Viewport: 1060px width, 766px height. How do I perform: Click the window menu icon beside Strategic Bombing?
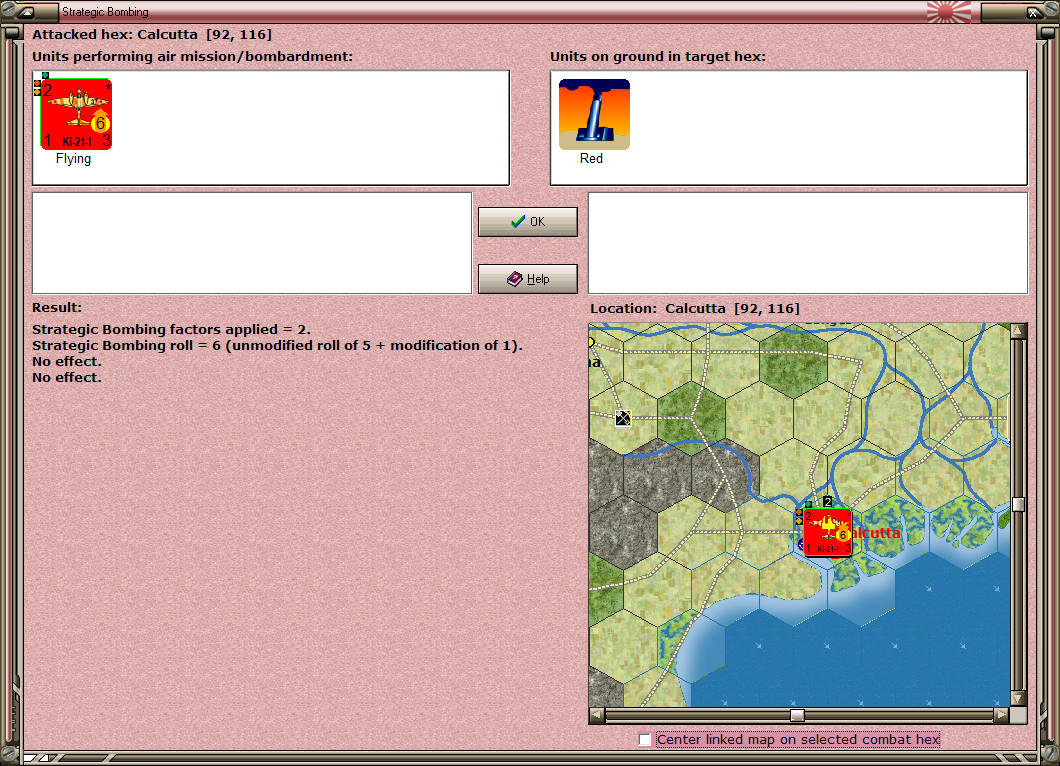[26, 11]
